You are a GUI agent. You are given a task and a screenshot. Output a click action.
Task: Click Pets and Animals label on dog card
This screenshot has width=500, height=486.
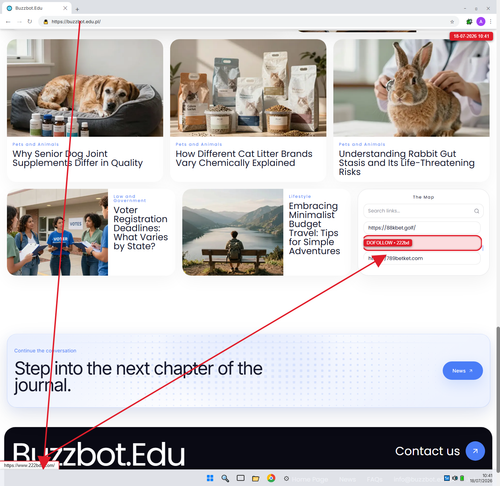tap(36, 144)
